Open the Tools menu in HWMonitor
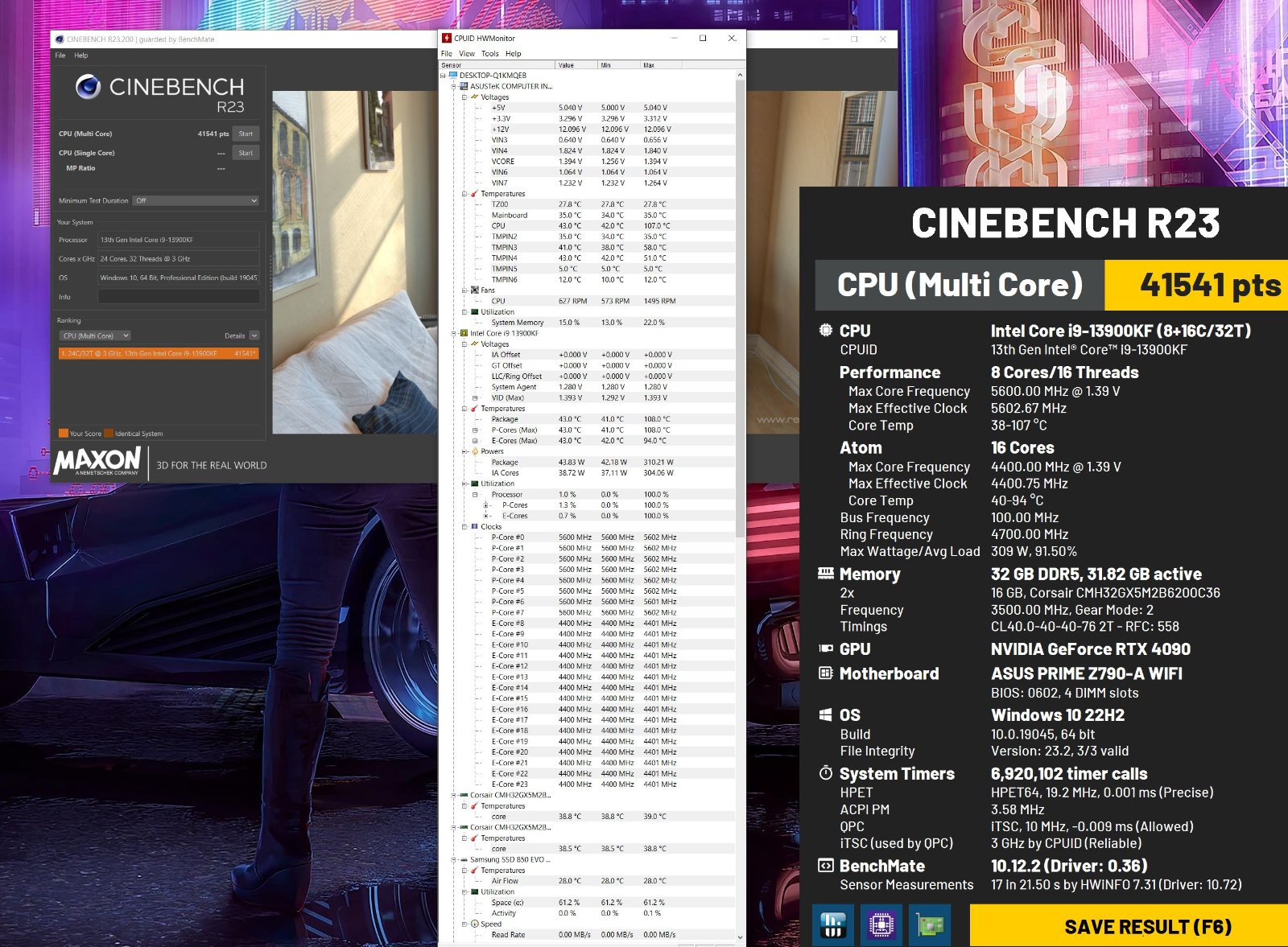The height and width of the screenshot is (947, 1288). 490,54
